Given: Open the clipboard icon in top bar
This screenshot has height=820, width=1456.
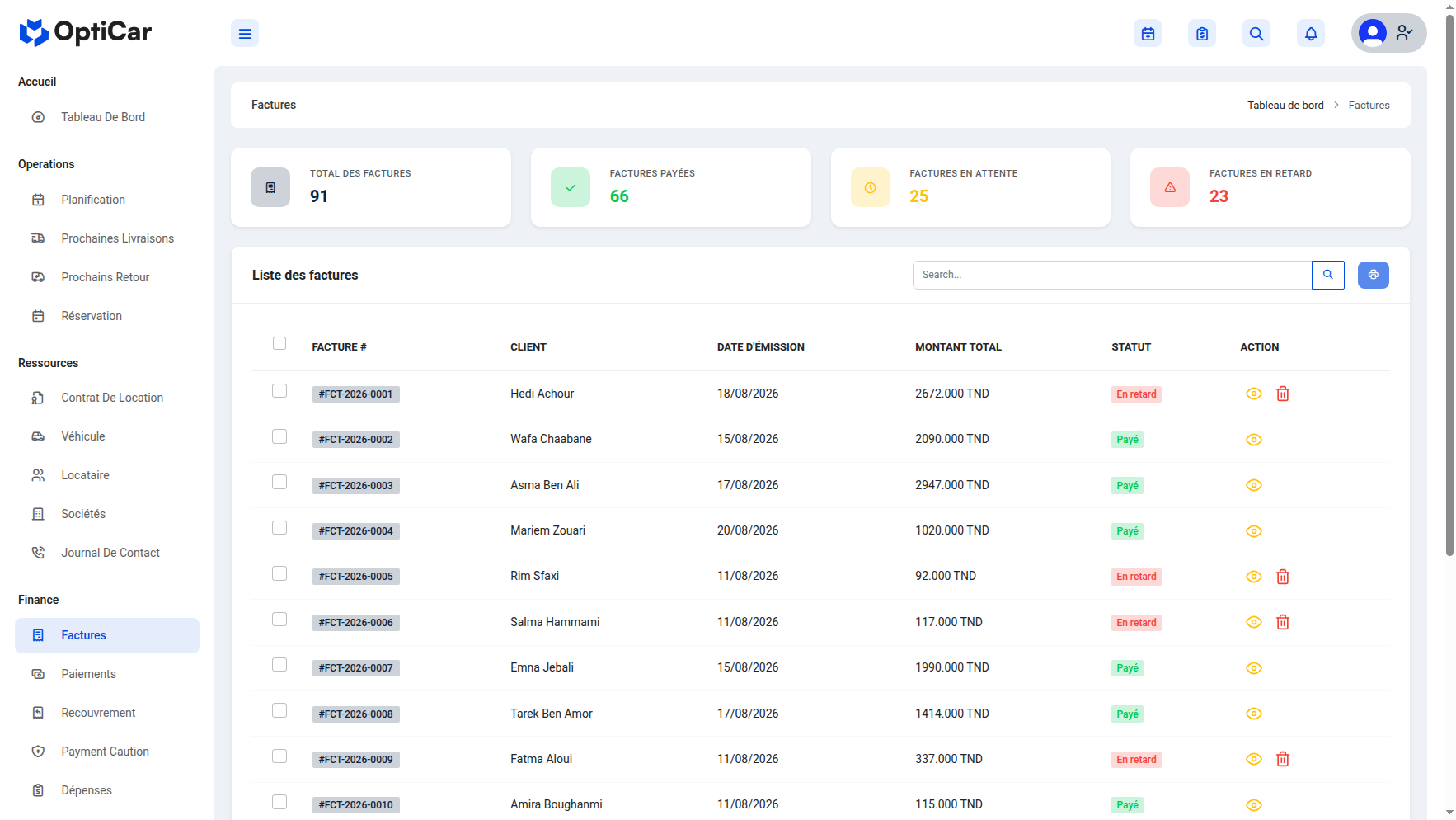Looking at the screenshot, I should (1202, 34).
